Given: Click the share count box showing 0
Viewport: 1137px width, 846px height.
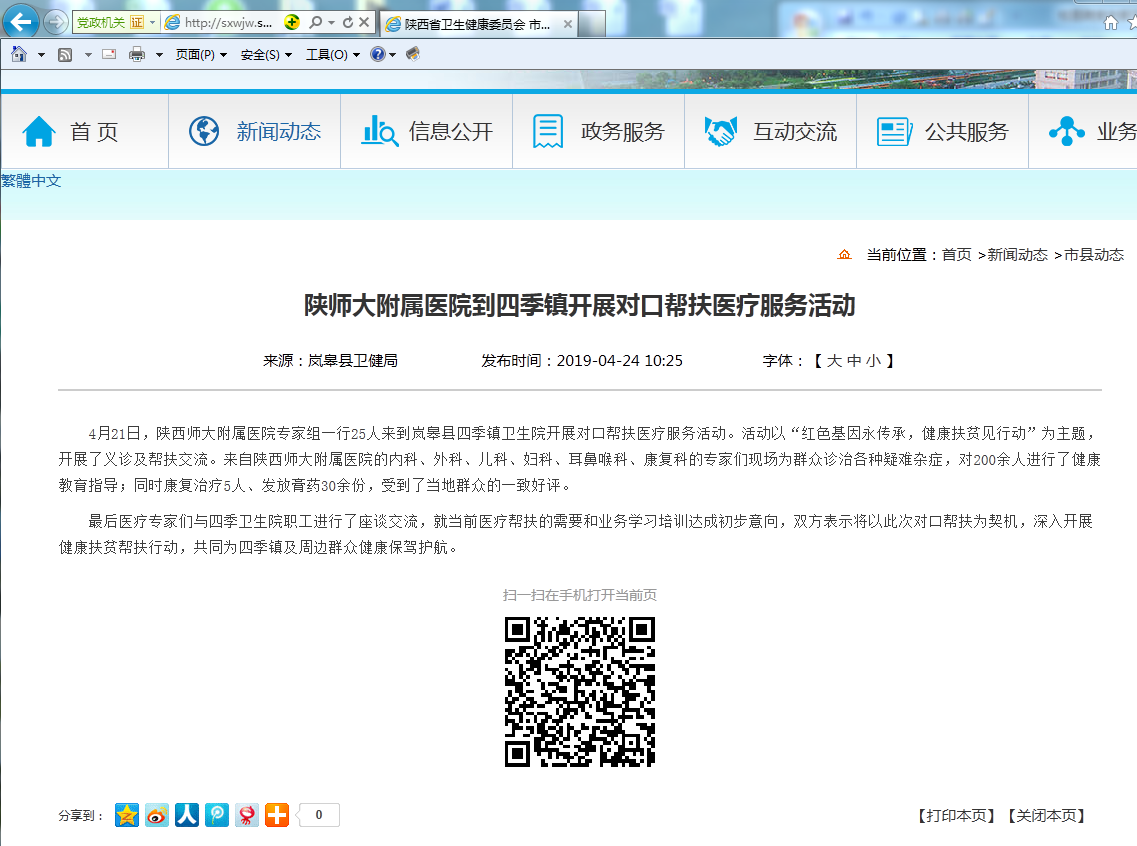Looking at the screenshot, I should 318,815.
